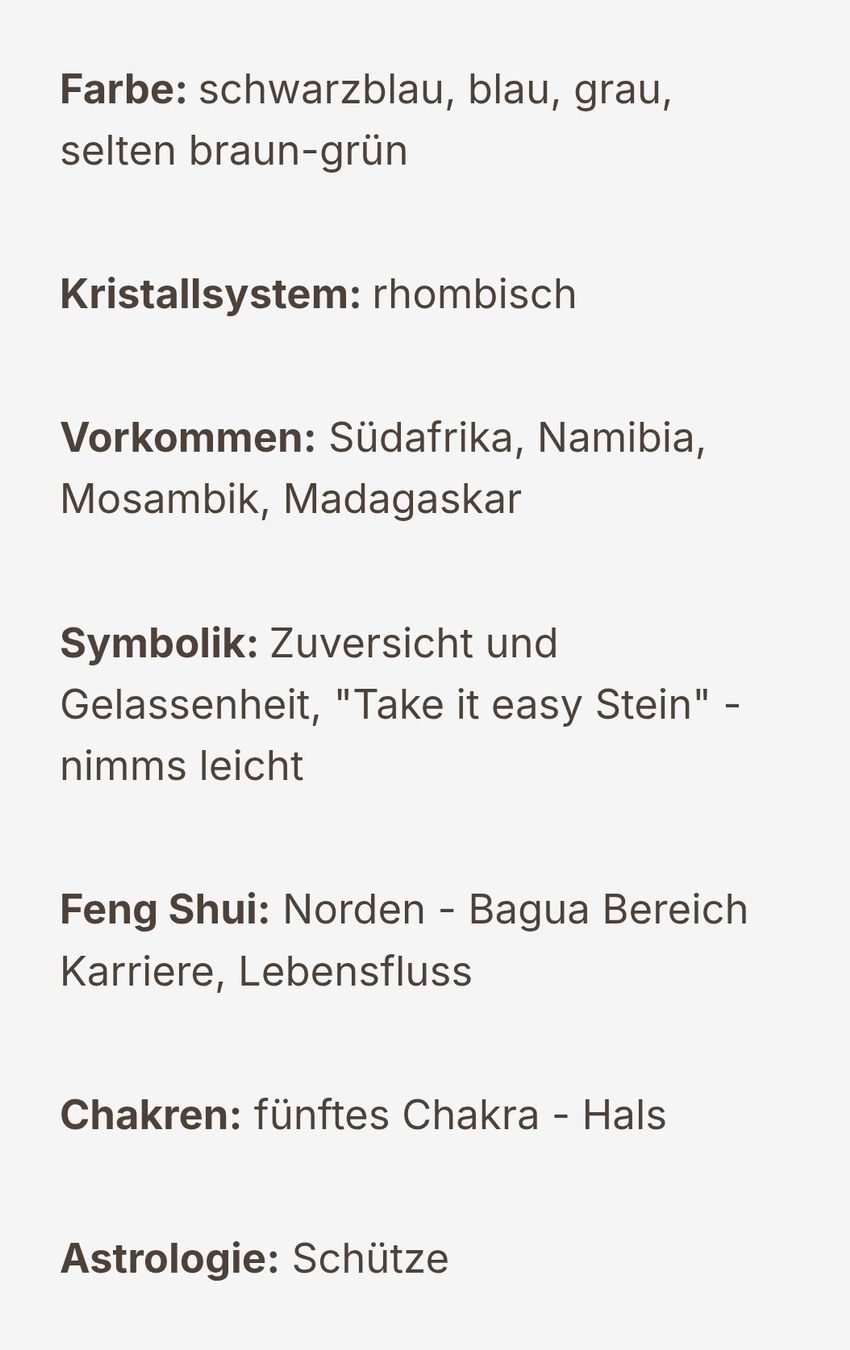Viewport: 850px width, 1350px height.
Task: Click the word 'rhombisch'
Action: pos(475,295)
